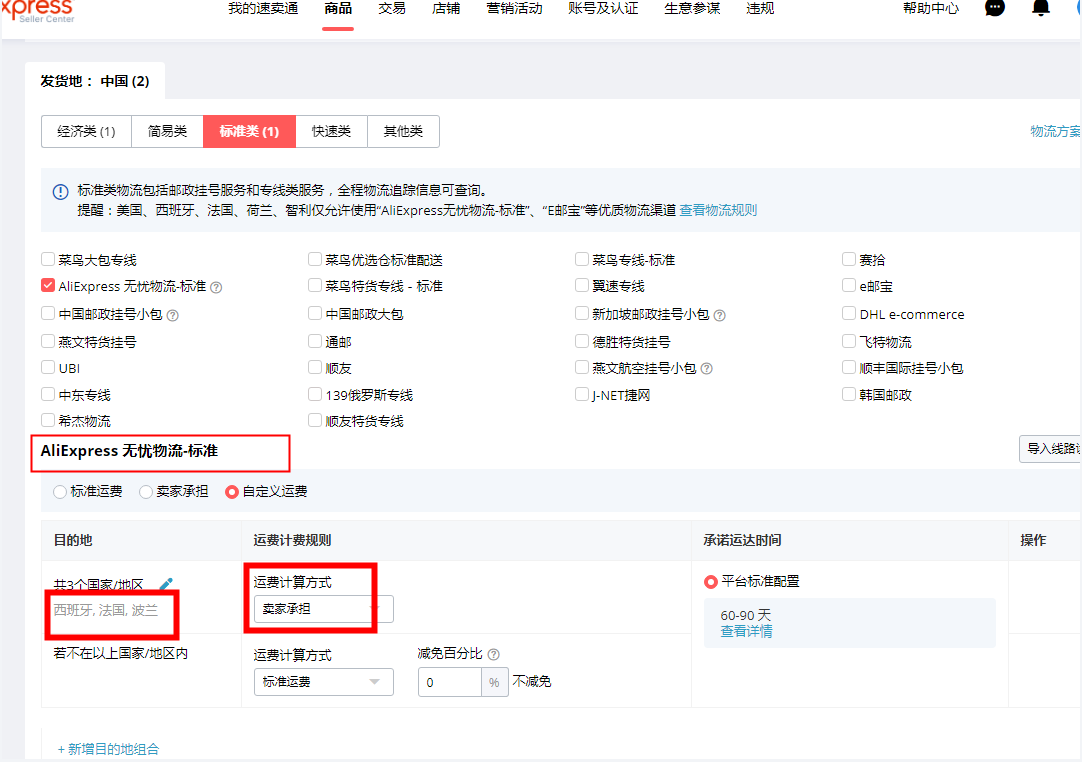The image size is (1082, 762).
Task: Check the 通邮 checkbox
Action: pos(315,341)
